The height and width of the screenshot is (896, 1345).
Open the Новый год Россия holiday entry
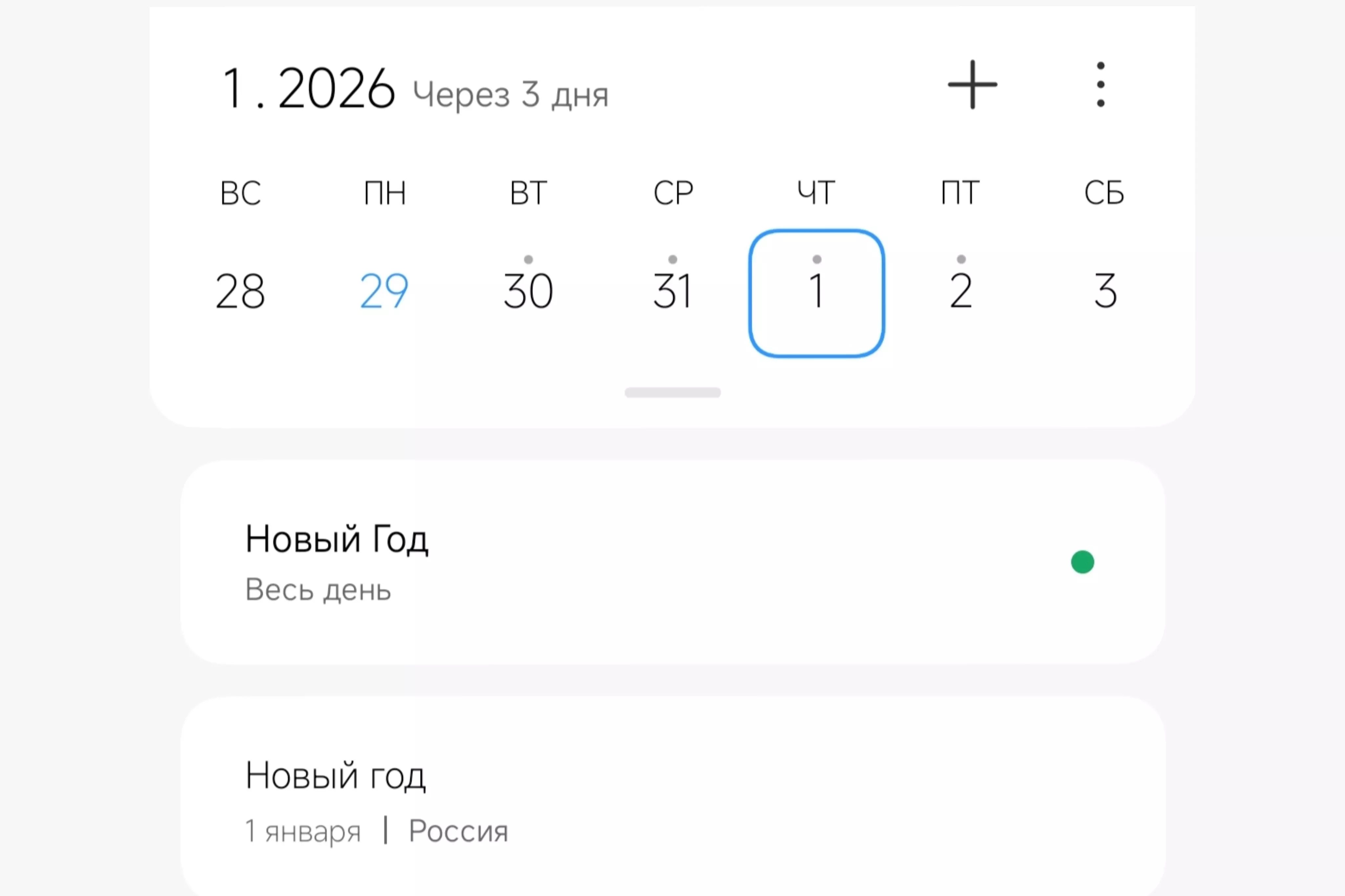[x=335, y=776]
